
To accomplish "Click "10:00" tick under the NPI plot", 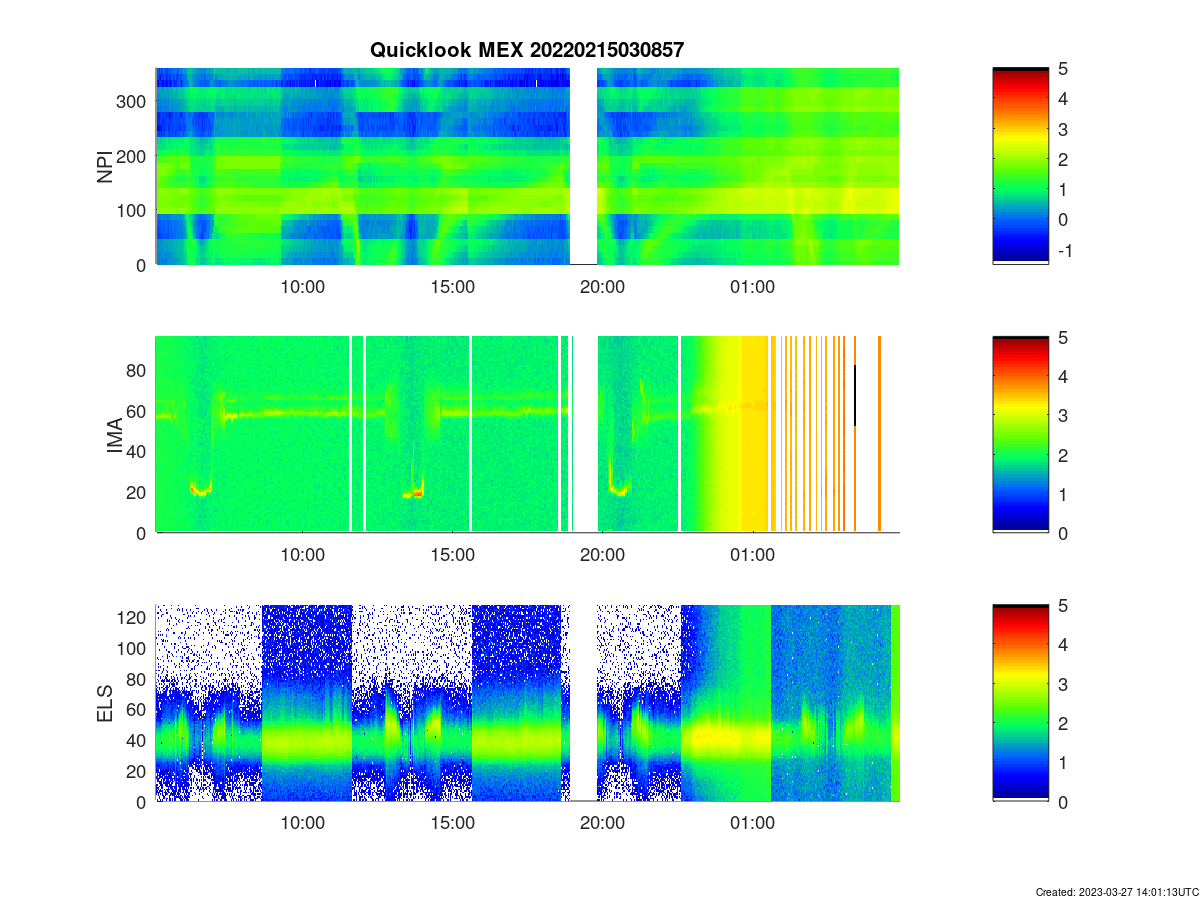I will (302, 286).
